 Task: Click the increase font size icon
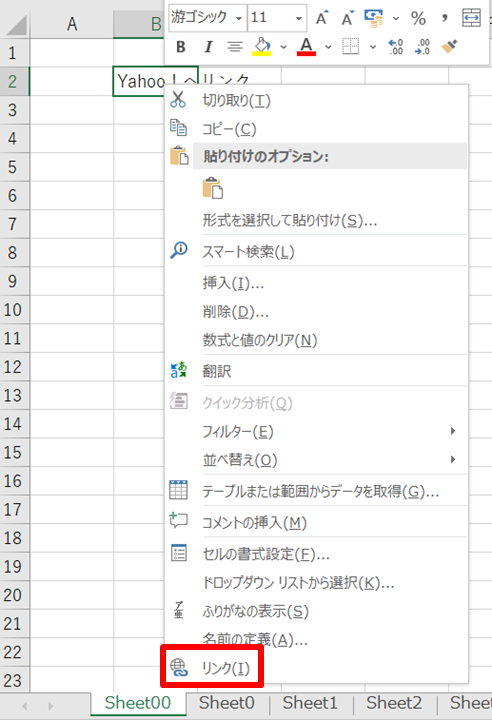tap(321, 18)
